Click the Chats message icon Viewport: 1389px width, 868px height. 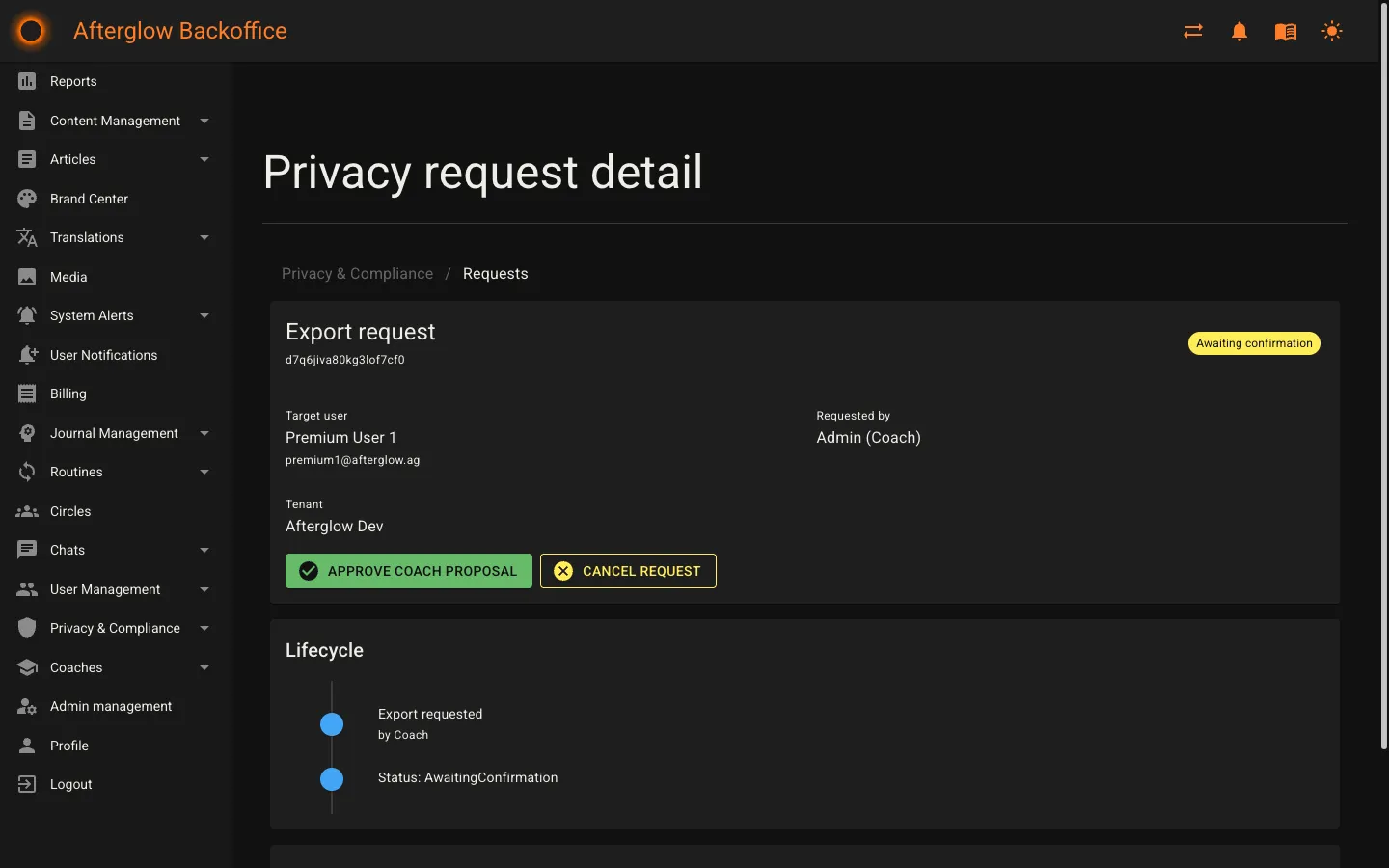click(27, 550)
